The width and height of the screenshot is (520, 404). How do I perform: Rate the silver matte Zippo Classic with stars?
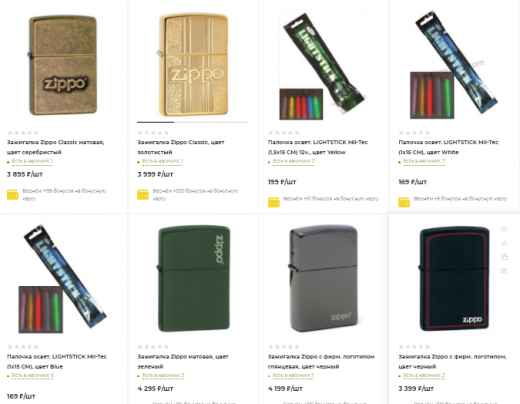pos(23,133)
